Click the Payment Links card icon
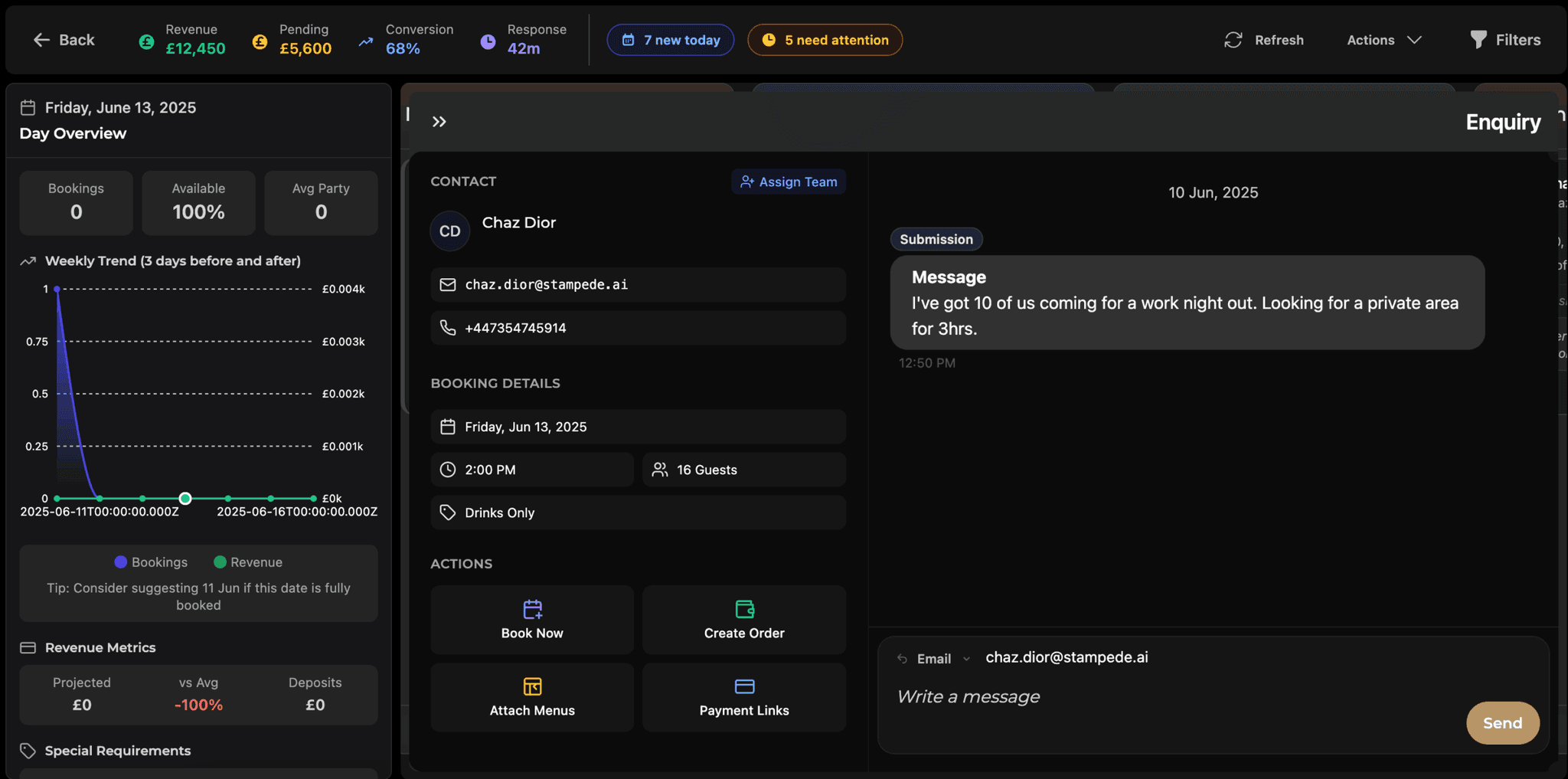The image size is (1568, 779). (x=744, y=686)
